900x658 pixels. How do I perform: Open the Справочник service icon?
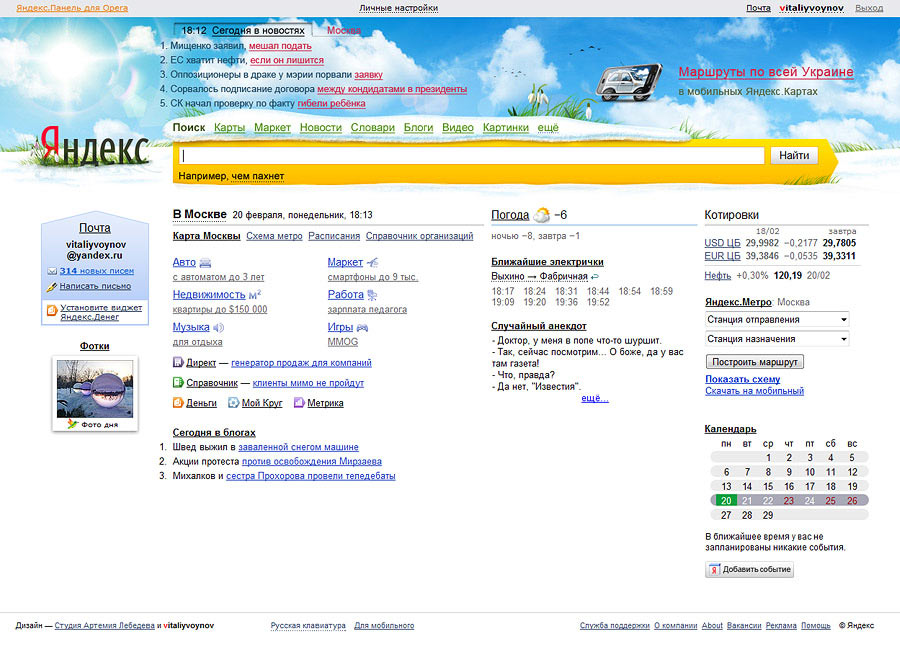click(x=178, y=383)
